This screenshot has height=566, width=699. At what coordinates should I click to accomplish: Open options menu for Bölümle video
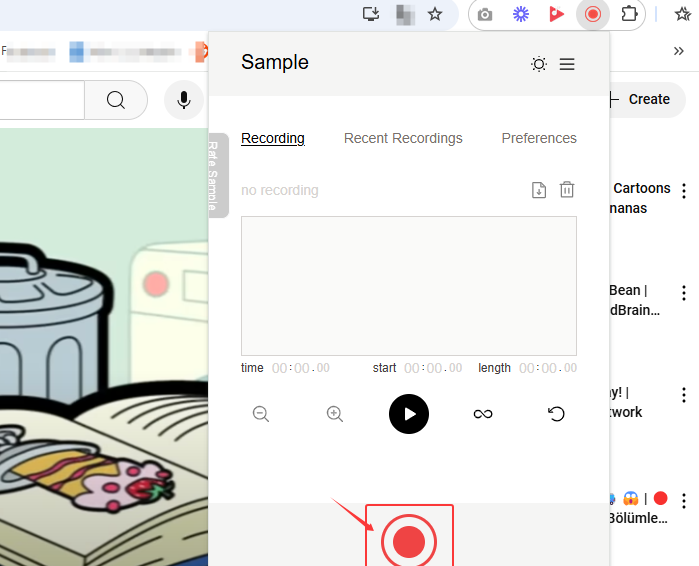(684, 501)
